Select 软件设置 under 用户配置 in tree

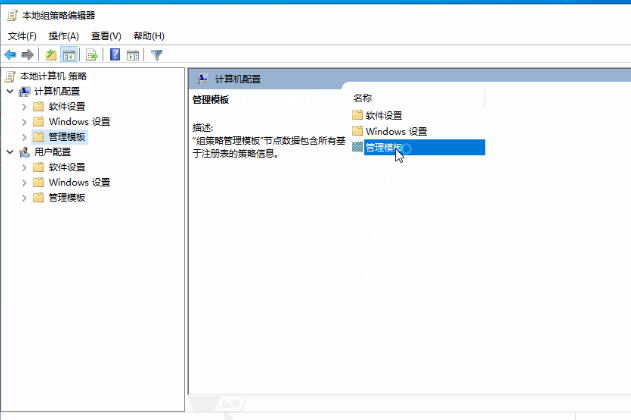click(x=67, y=167)
